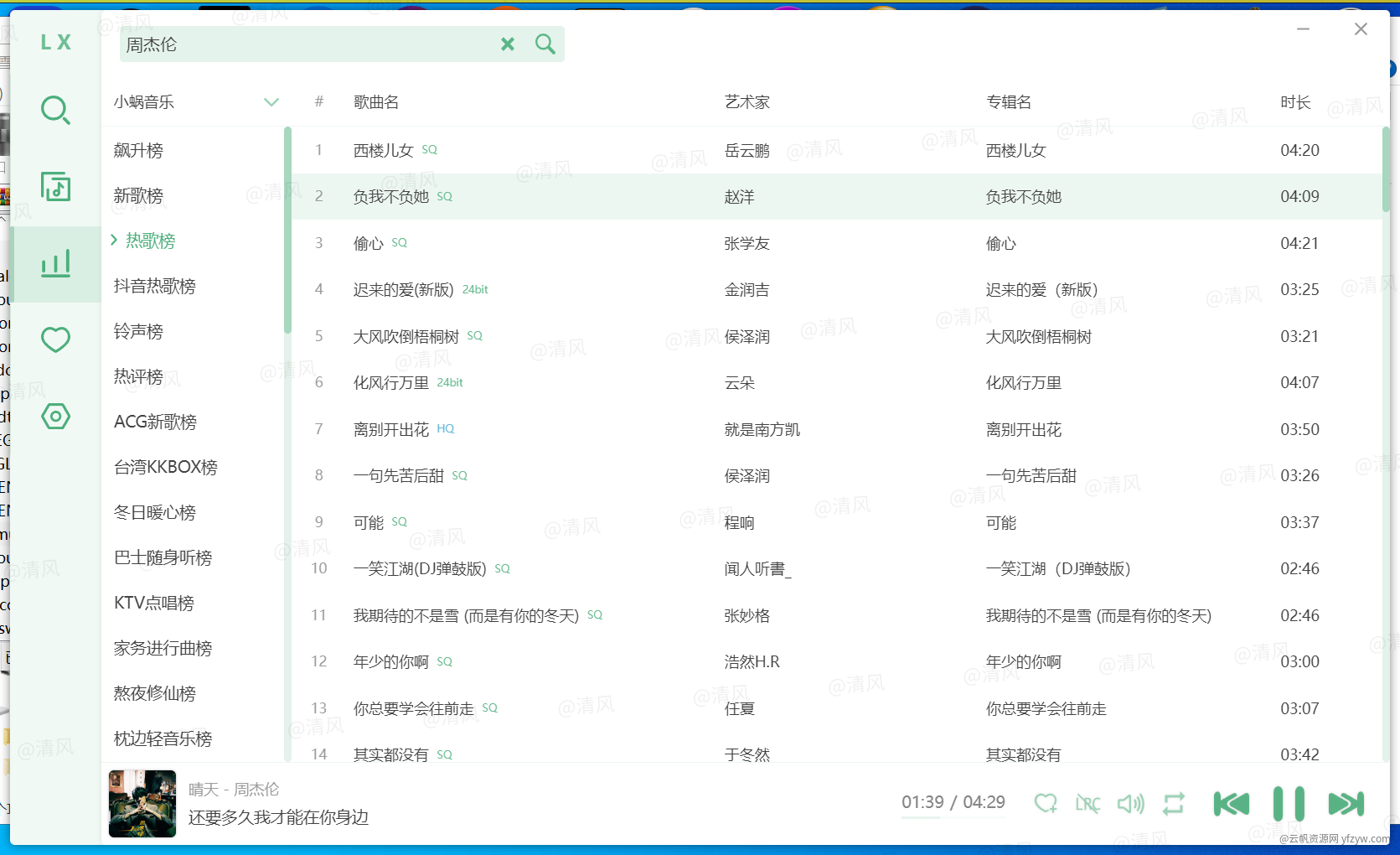
Task: Add playing song to favorites
Action: point(1045,803)
